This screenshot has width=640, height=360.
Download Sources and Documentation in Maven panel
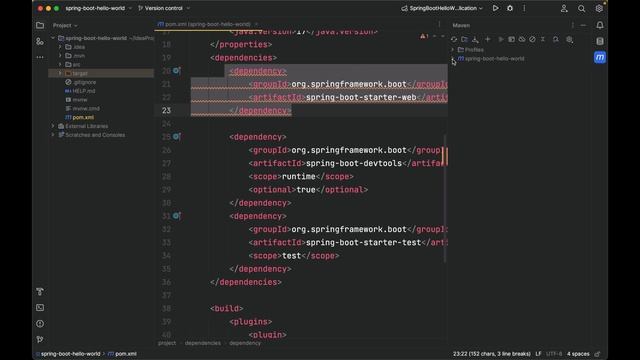tap(475, 39)
